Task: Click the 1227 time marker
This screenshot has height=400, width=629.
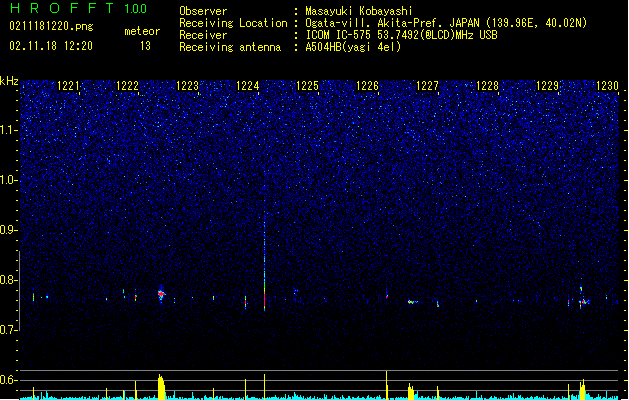Action: pyautogui.click(x=427, y=86)
